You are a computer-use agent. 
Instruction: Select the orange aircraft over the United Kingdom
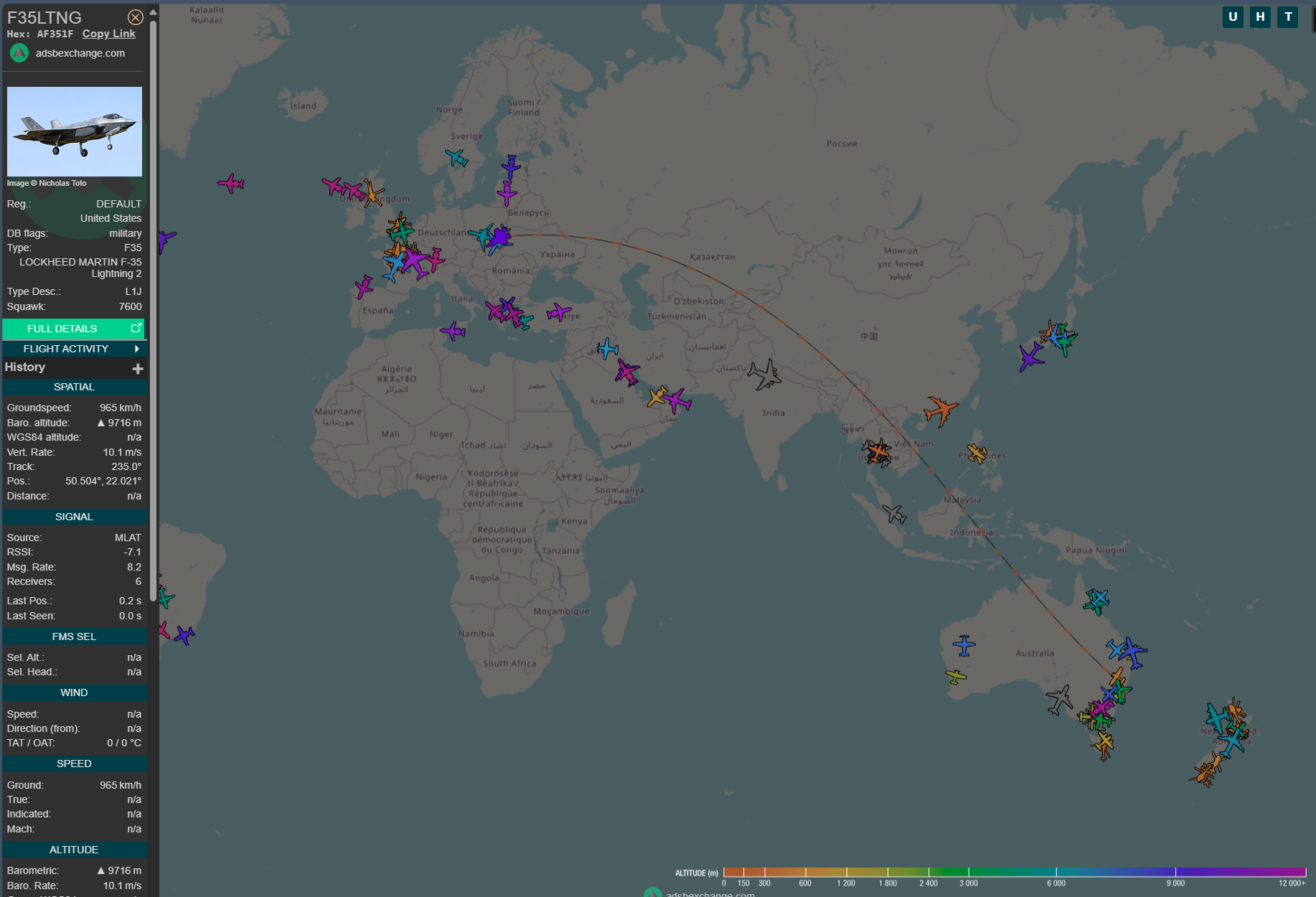(x=372, y=194)
